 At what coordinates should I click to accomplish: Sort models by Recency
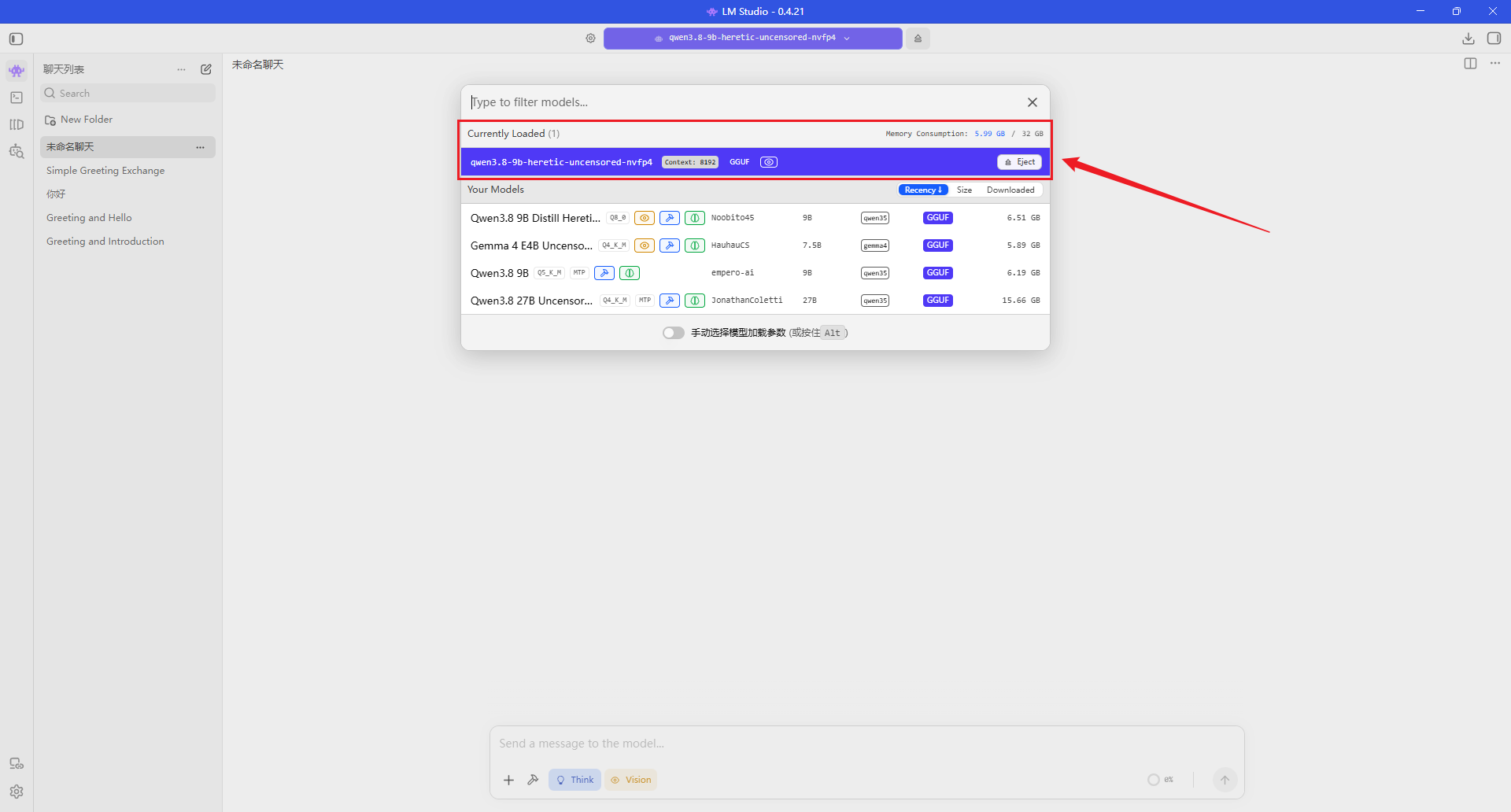click(x=923, y=190)
